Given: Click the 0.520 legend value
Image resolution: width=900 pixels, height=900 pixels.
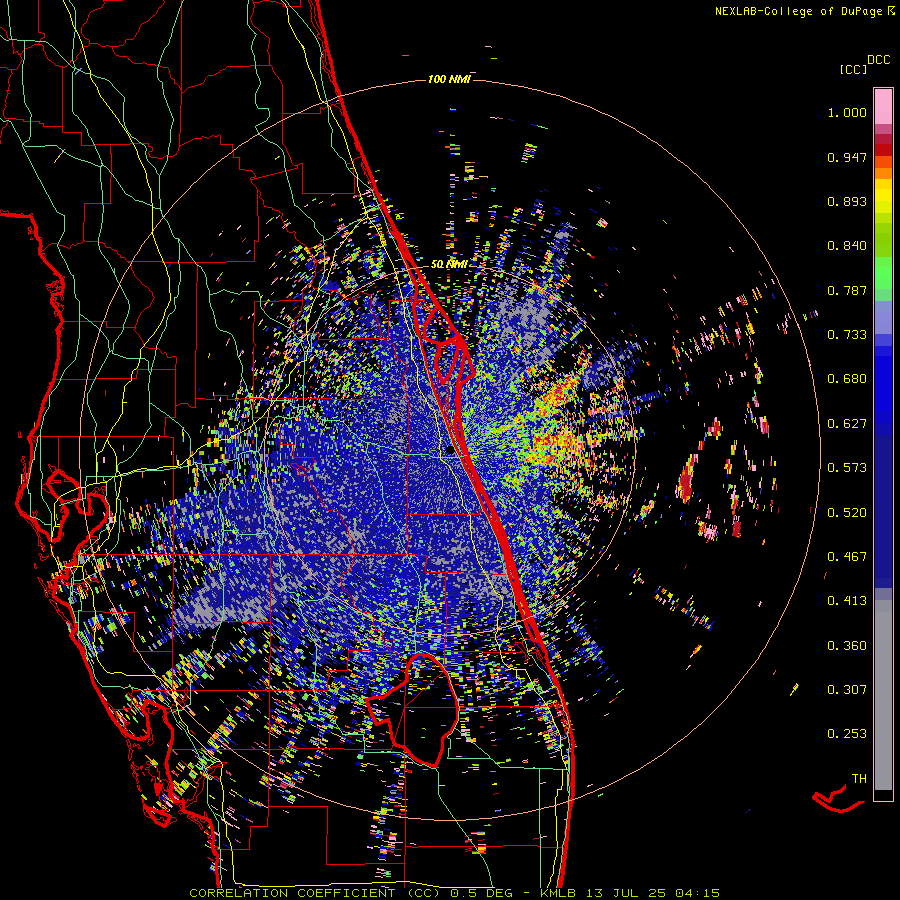Looking at the screenshot, I should pyautogui.click(x=847, y=513).
